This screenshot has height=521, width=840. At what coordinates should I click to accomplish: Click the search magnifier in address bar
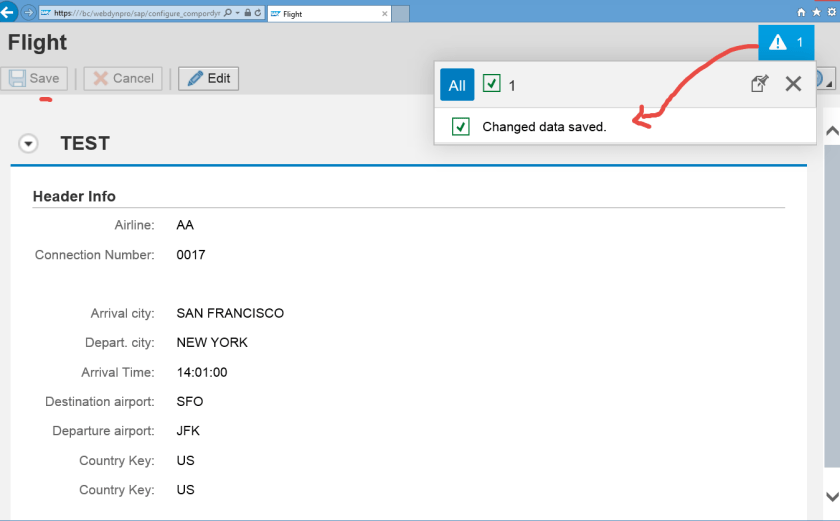click(x=228, y=13)
